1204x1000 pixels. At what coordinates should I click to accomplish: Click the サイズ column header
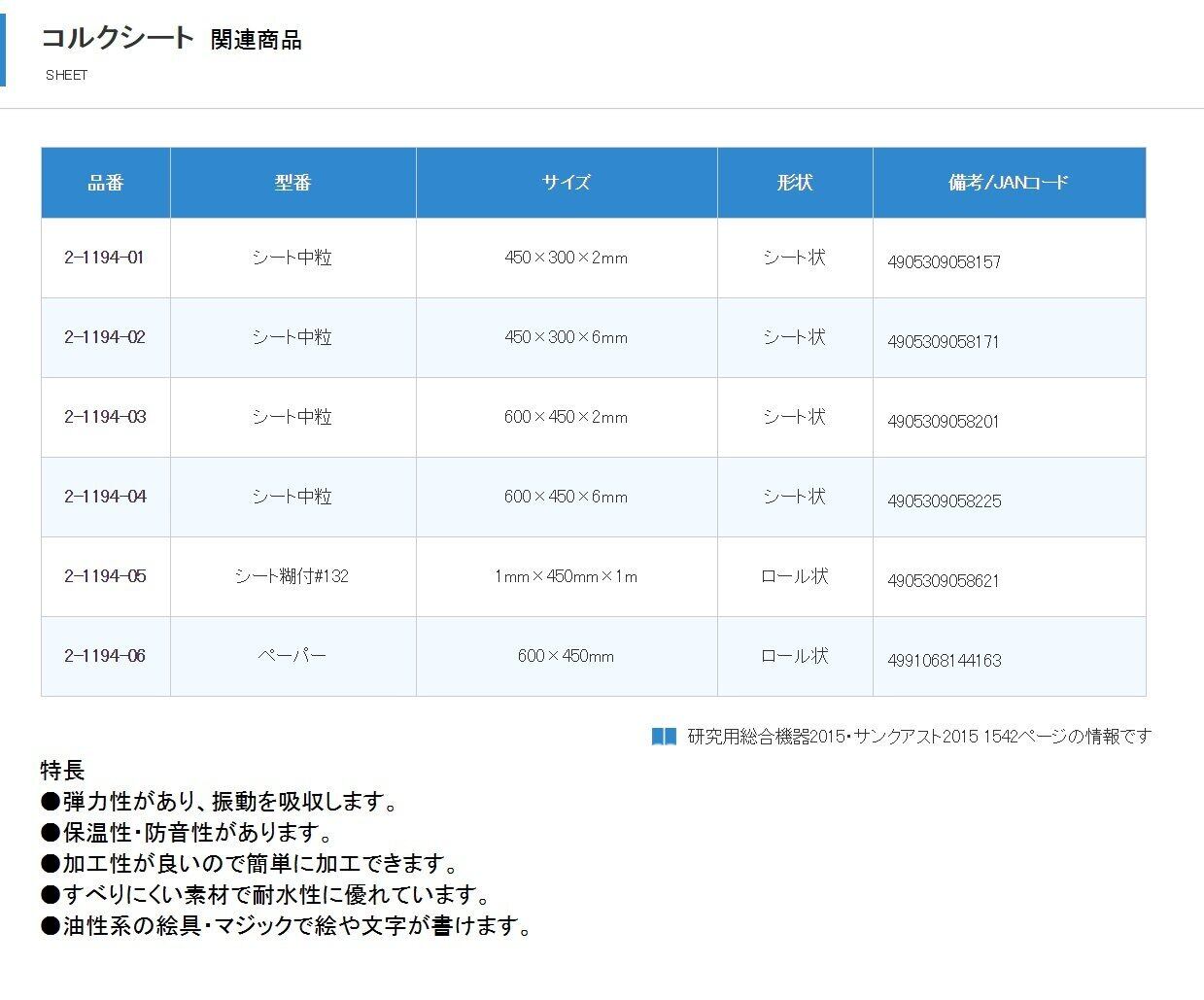coord(567,183)
